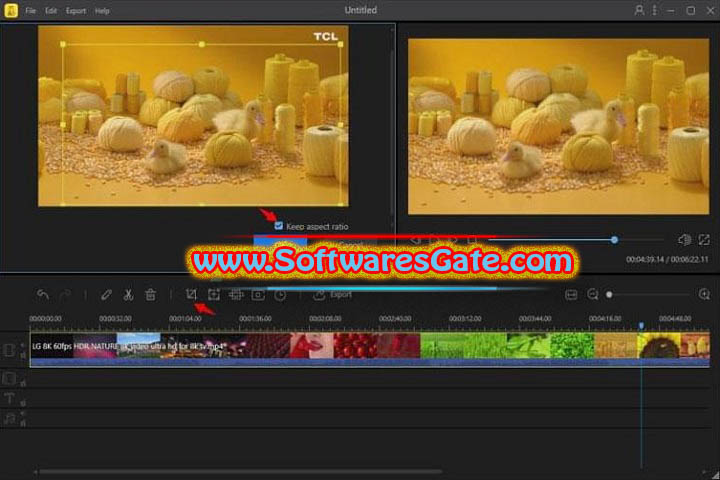Screen dimensions: 720x480
Task: Toggle lock on the overlay track
Action: tap(23, 383)
